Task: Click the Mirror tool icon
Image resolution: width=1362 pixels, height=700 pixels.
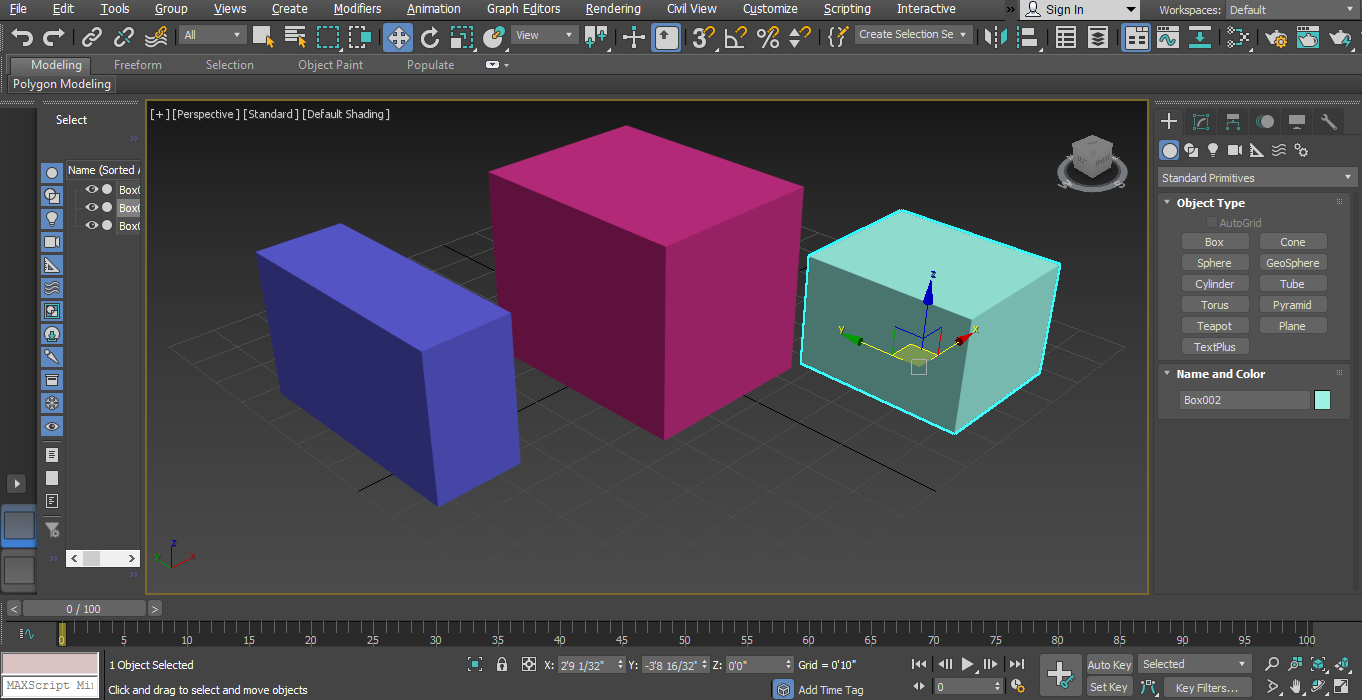Action: pyautogui.click(x=994, y=38)
